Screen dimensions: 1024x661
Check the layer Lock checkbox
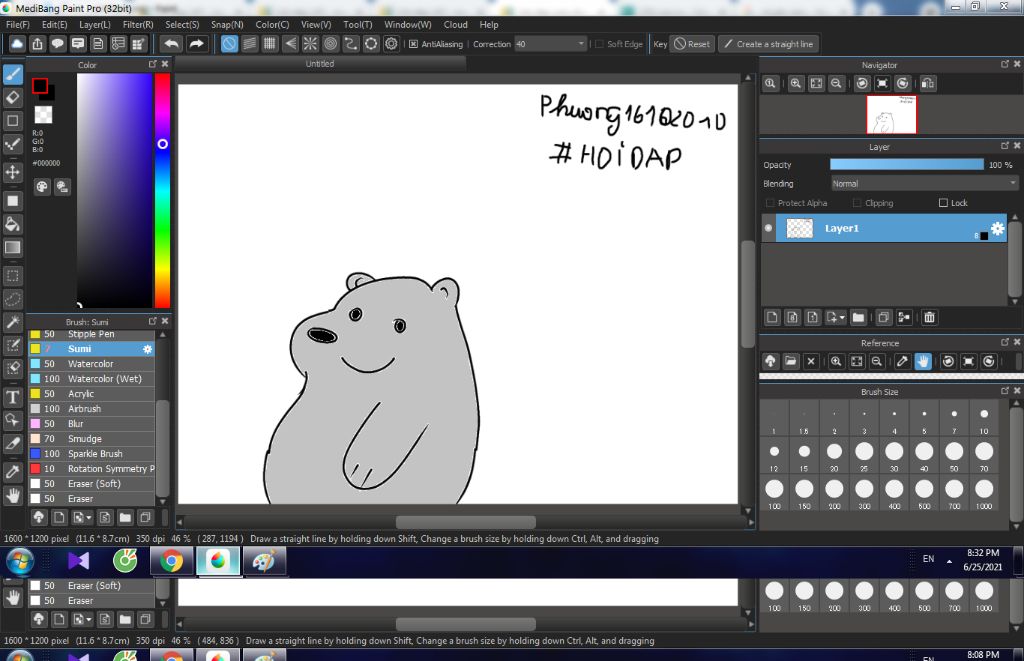[x=943, y=203]
